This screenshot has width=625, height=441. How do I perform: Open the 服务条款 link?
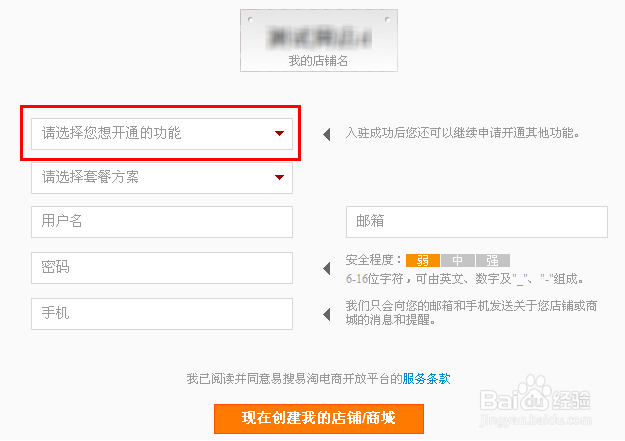(x=426, y=379)
